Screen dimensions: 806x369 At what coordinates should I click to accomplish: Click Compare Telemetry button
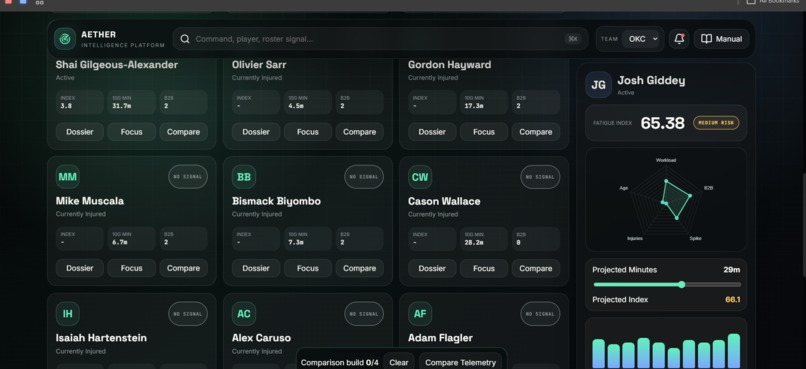tap(461, 362)
